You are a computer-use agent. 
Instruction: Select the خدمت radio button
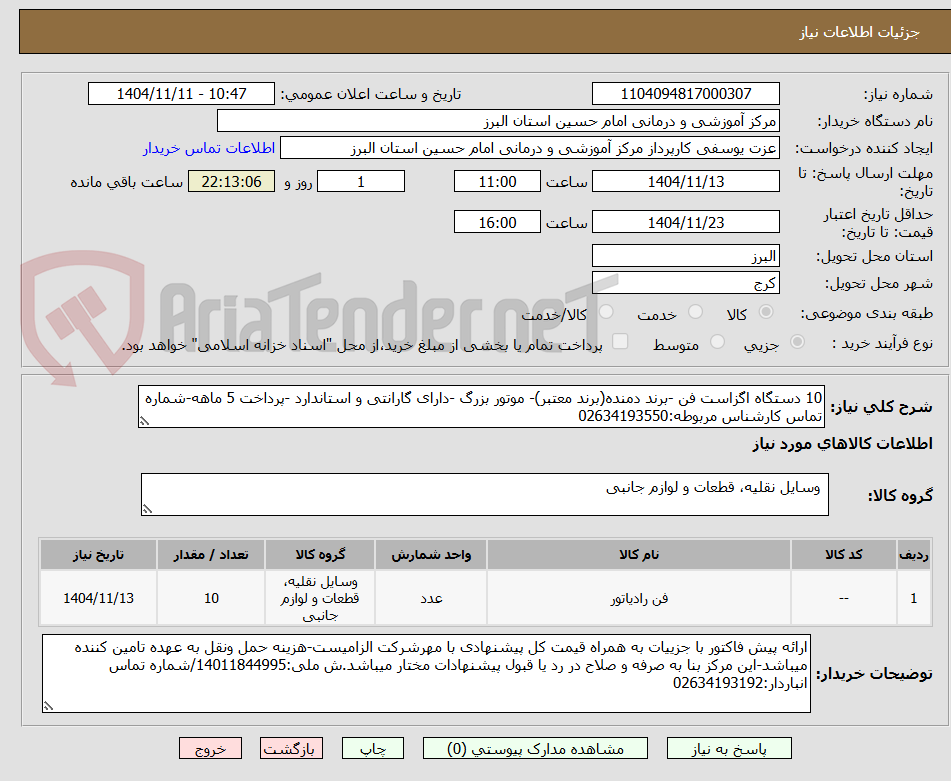[x=696, y=312]
